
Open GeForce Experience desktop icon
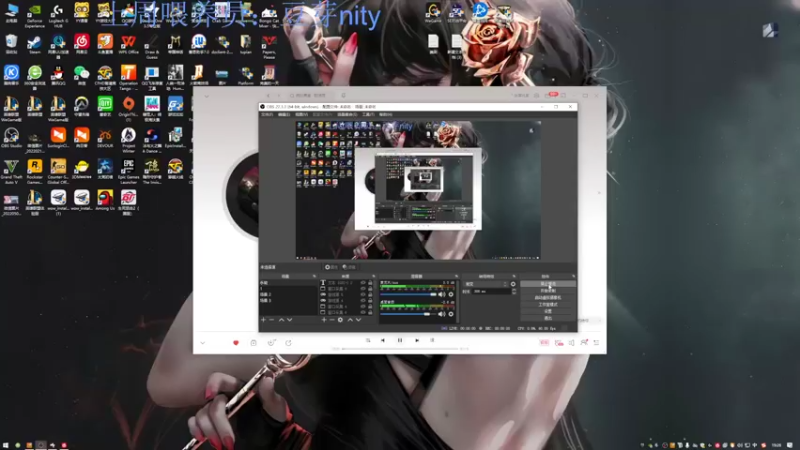pyautogui.click(x=35, y=15)
